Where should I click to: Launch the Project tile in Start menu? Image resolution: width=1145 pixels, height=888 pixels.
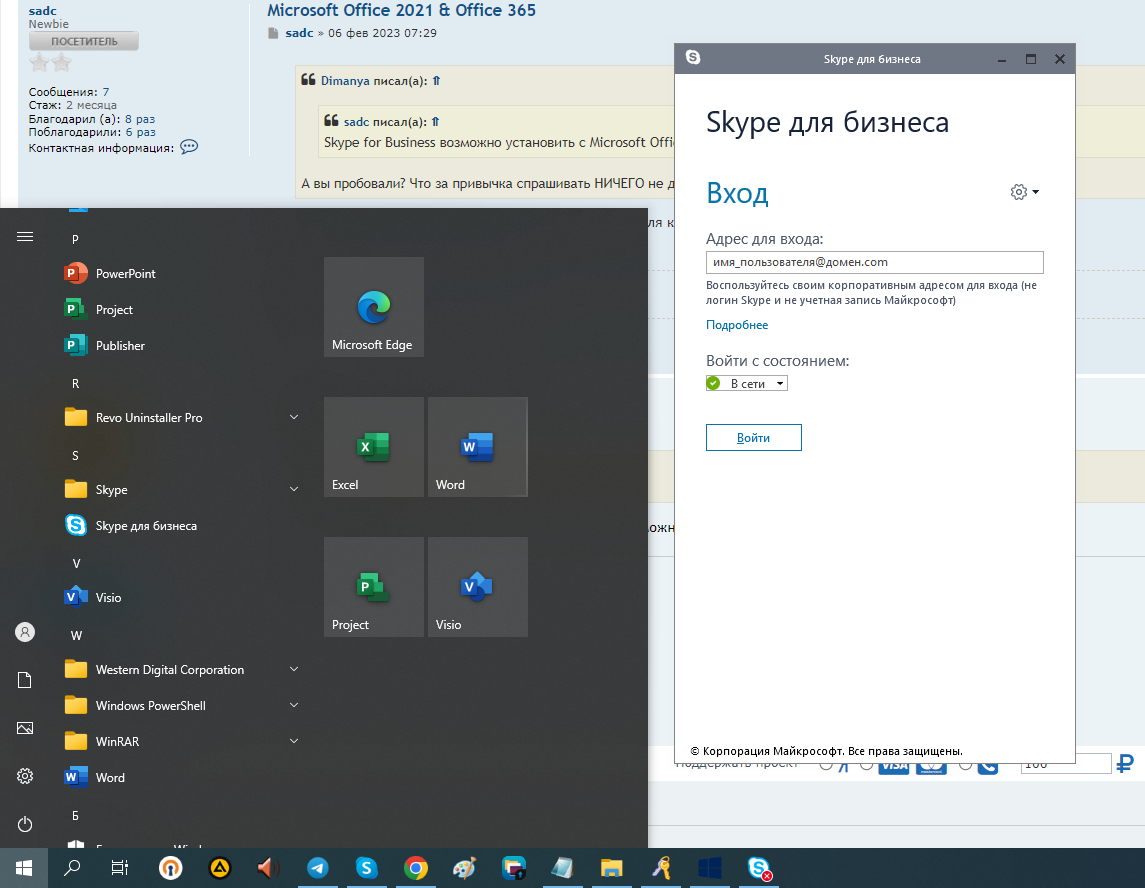(x=374, y=587)
